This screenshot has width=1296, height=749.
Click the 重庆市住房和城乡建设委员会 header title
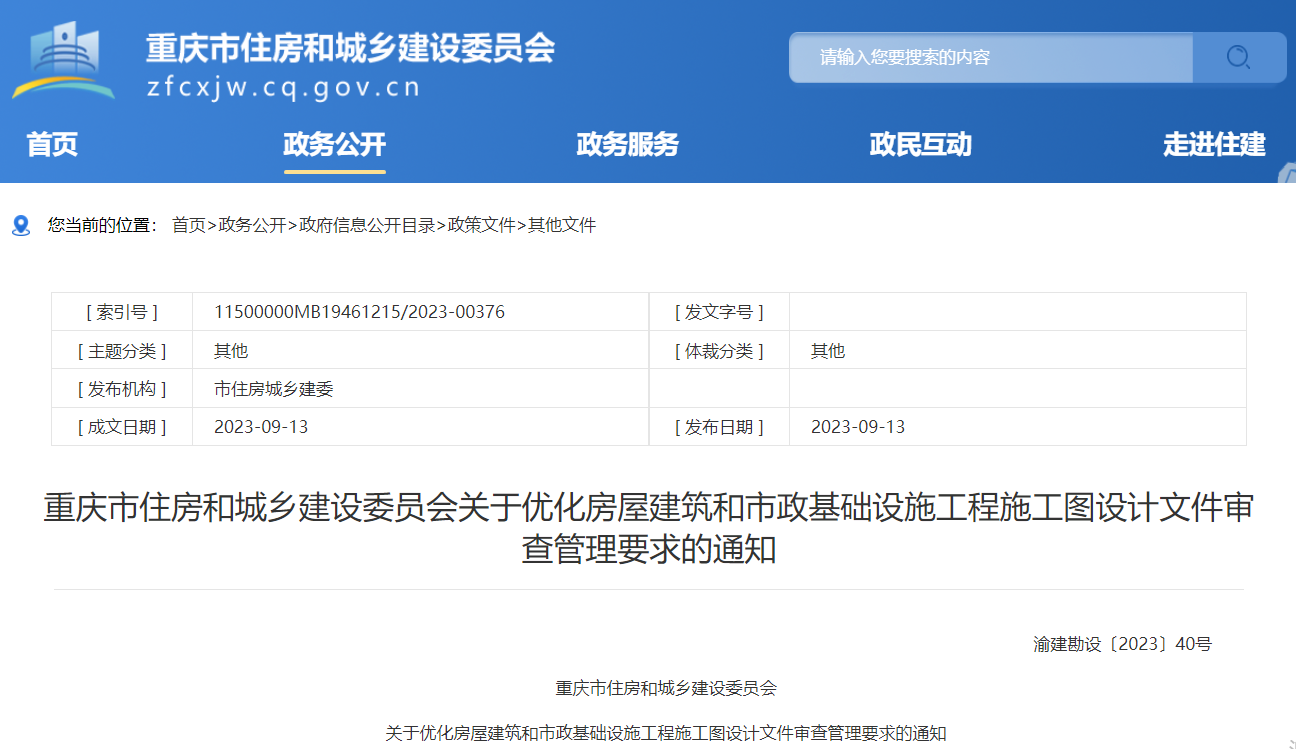[x=350, y=47]
